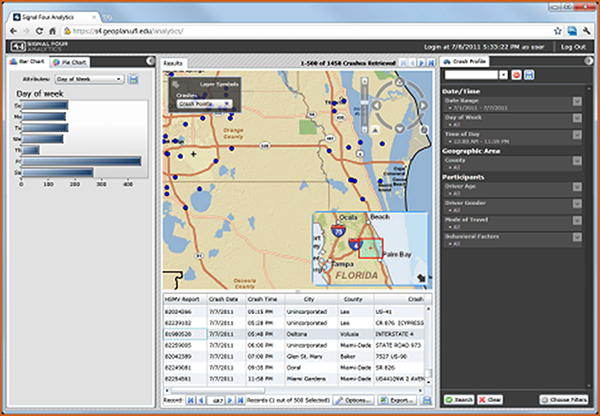This screenshot has height=416, width=600.
Task: Bookmark this page with the star
Action: coord(558,31)
